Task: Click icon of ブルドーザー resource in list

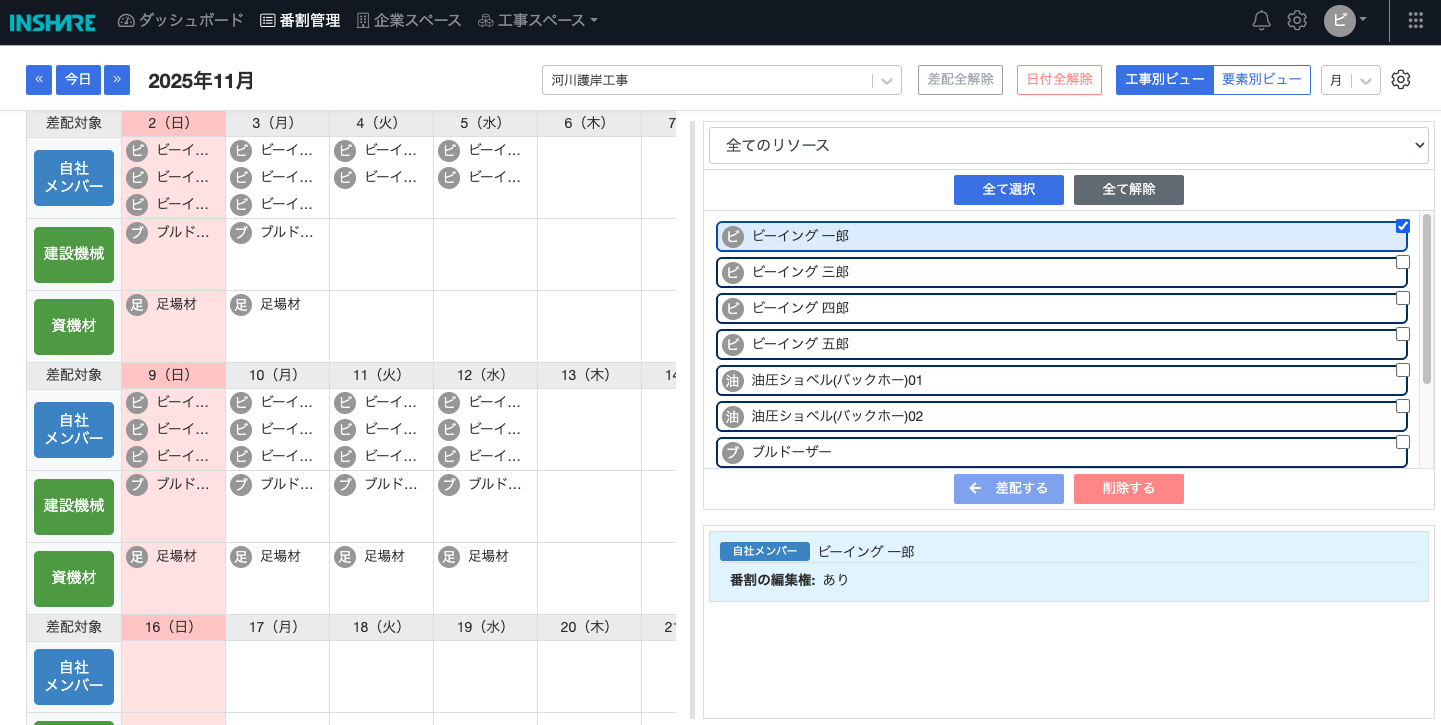Action: 733,452
